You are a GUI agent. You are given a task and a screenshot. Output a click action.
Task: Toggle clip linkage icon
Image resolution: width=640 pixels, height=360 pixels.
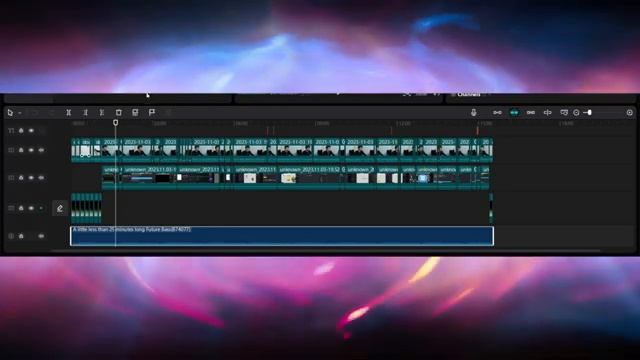(x=531, y=113)
